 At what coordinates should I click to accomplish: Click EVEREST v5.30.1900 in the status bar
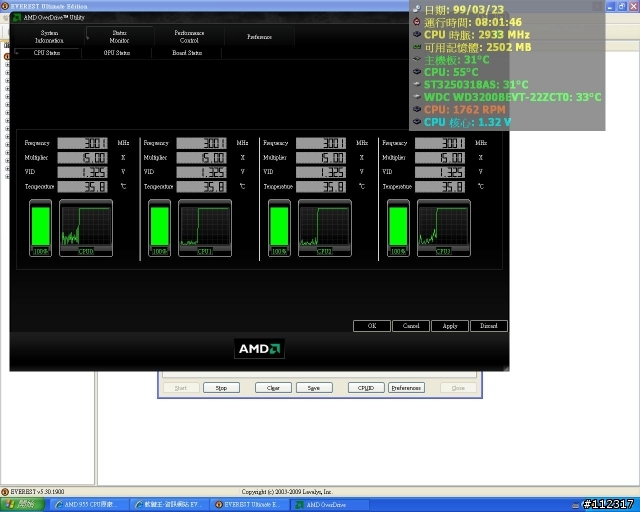37,492
